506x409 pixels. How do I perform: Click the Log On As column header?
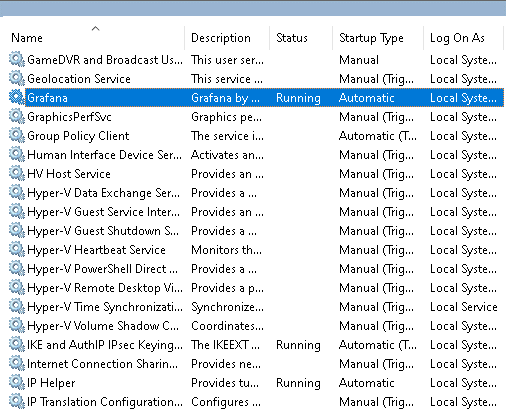coord(457,38)
